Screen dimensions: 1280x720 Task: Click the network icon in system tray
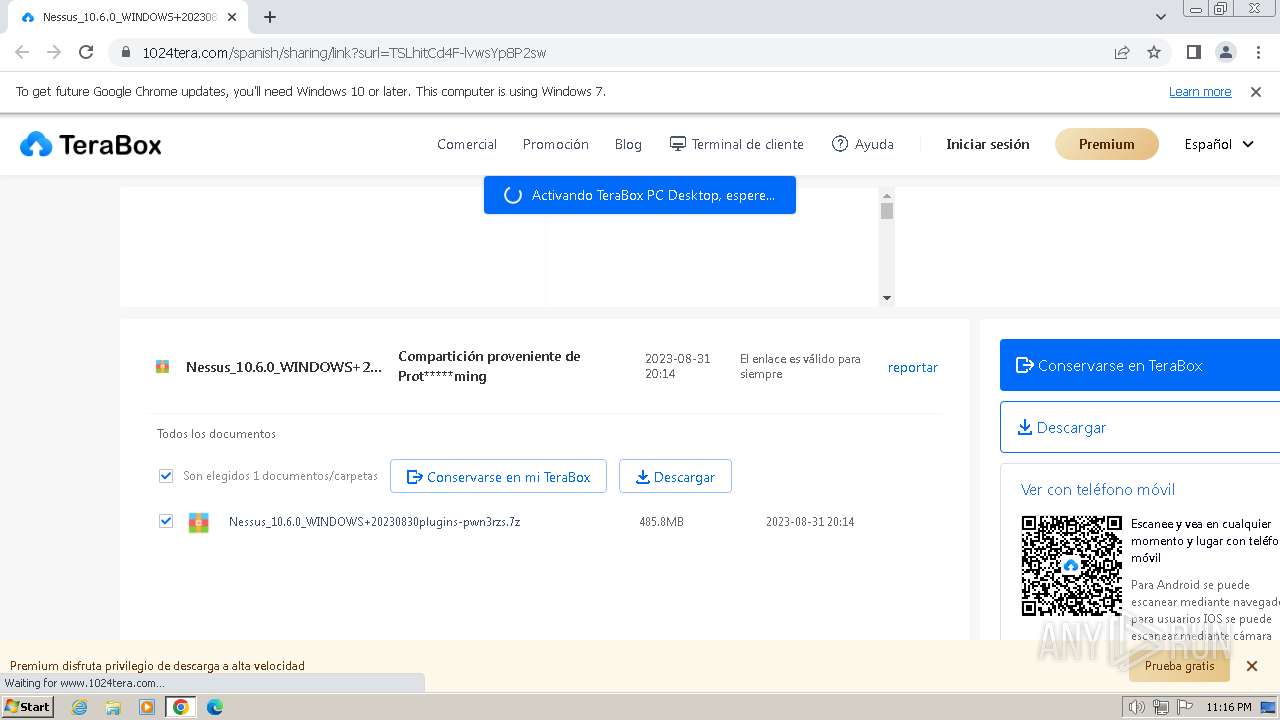tap(1161, 707)
